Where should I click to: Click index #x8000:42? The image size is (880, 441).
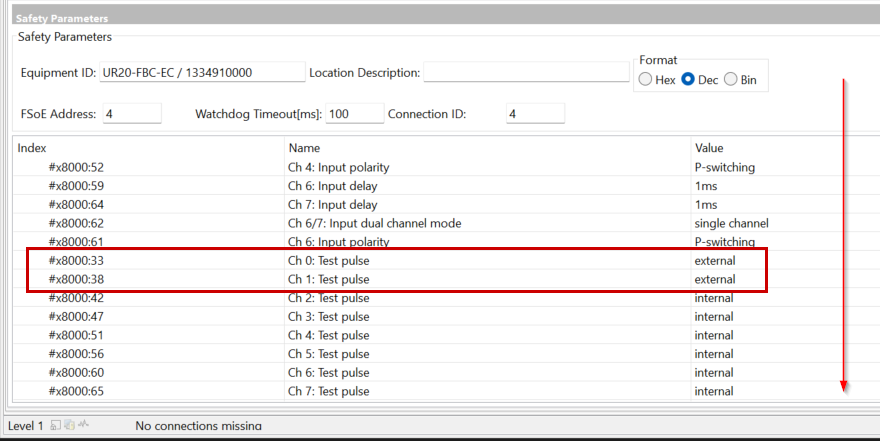click(76, 298)
